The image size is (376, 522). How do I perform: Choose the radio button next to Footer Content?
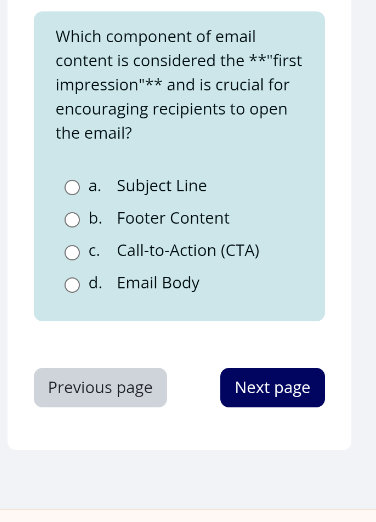click(72, 220)
